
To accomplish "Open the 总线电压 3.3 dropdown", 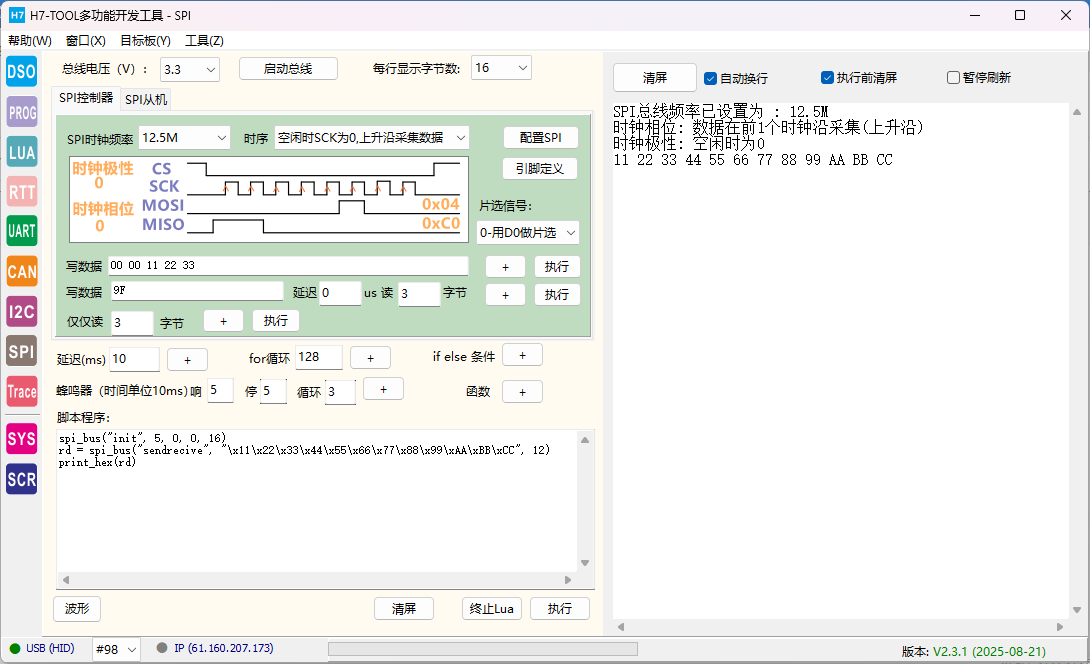I will (x=189, y=69).
